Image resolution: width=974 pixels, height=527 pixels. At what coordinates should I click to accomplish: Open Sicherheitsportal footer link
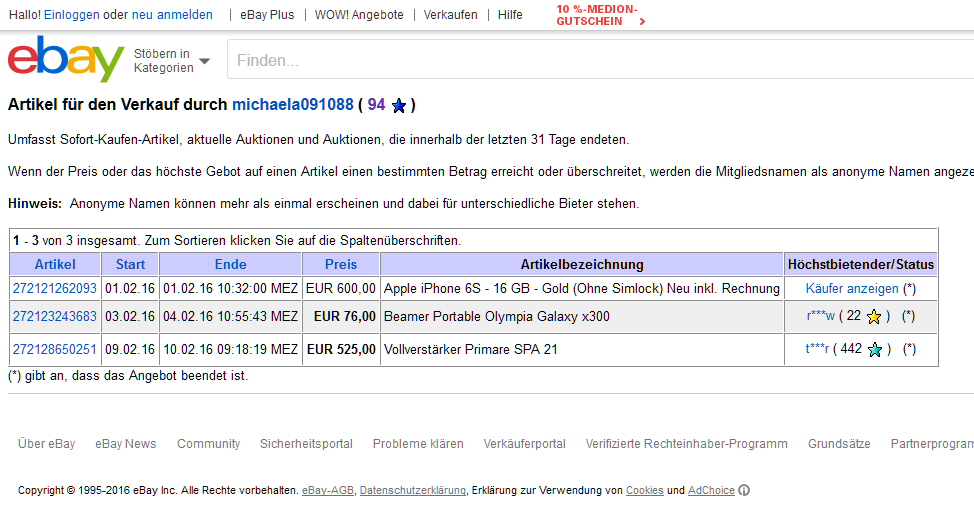[306, 444]
